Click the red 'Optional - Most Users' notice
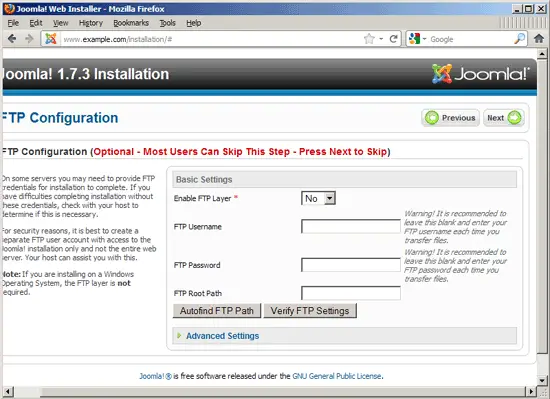The width and height of the screenshot is (550, 399). (240, 152)
